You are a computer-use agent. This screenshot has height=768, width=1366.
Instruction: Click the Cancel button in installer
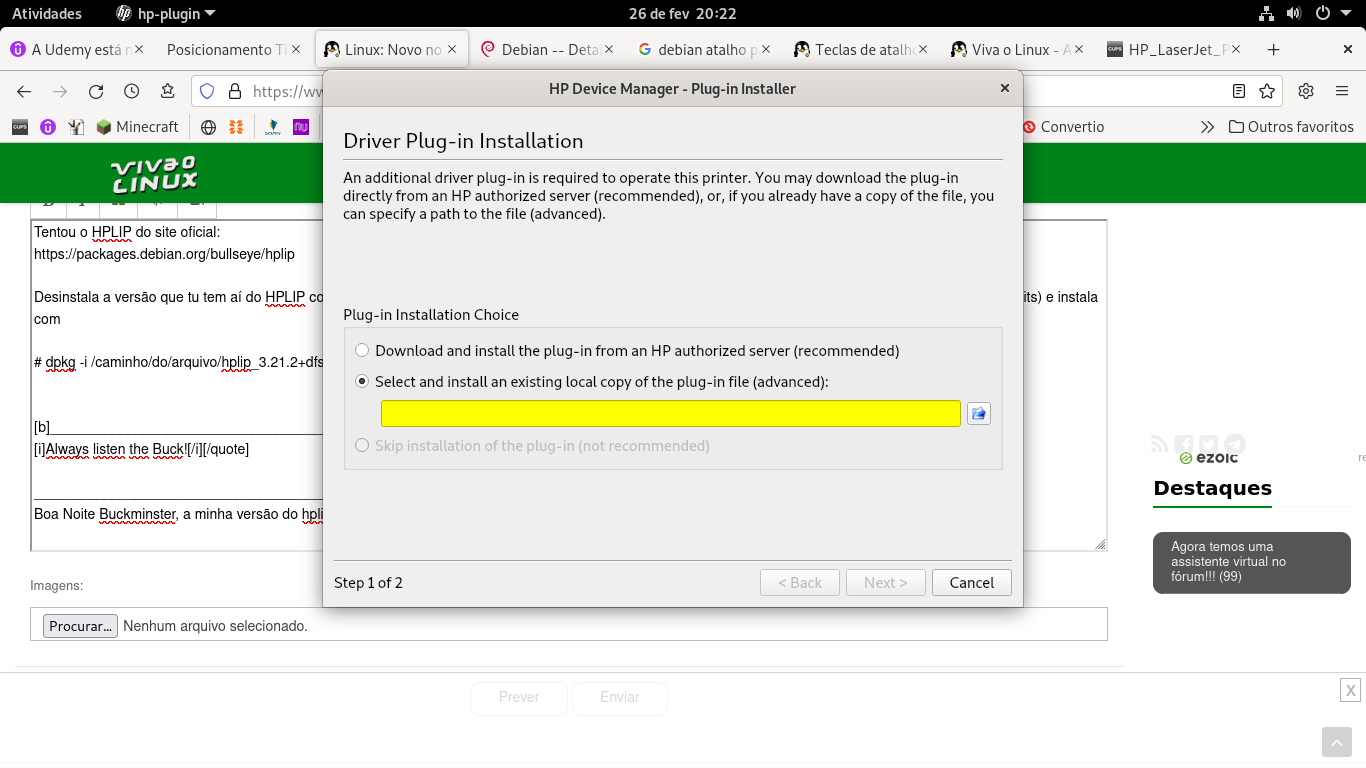point(972,583)
